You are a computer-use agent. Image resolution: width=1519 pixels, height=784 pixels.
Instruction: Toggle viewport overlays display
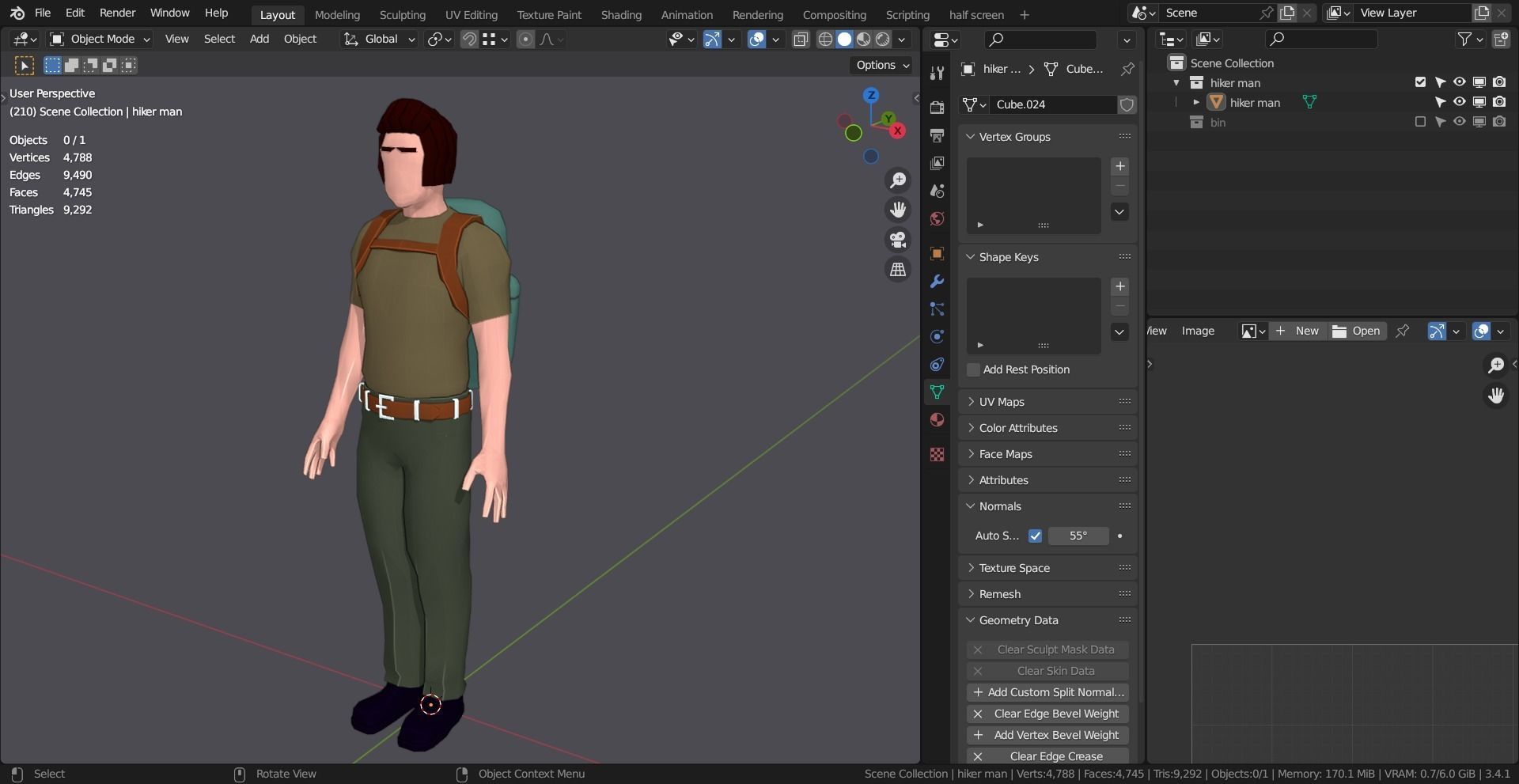[x=756, y=39]
